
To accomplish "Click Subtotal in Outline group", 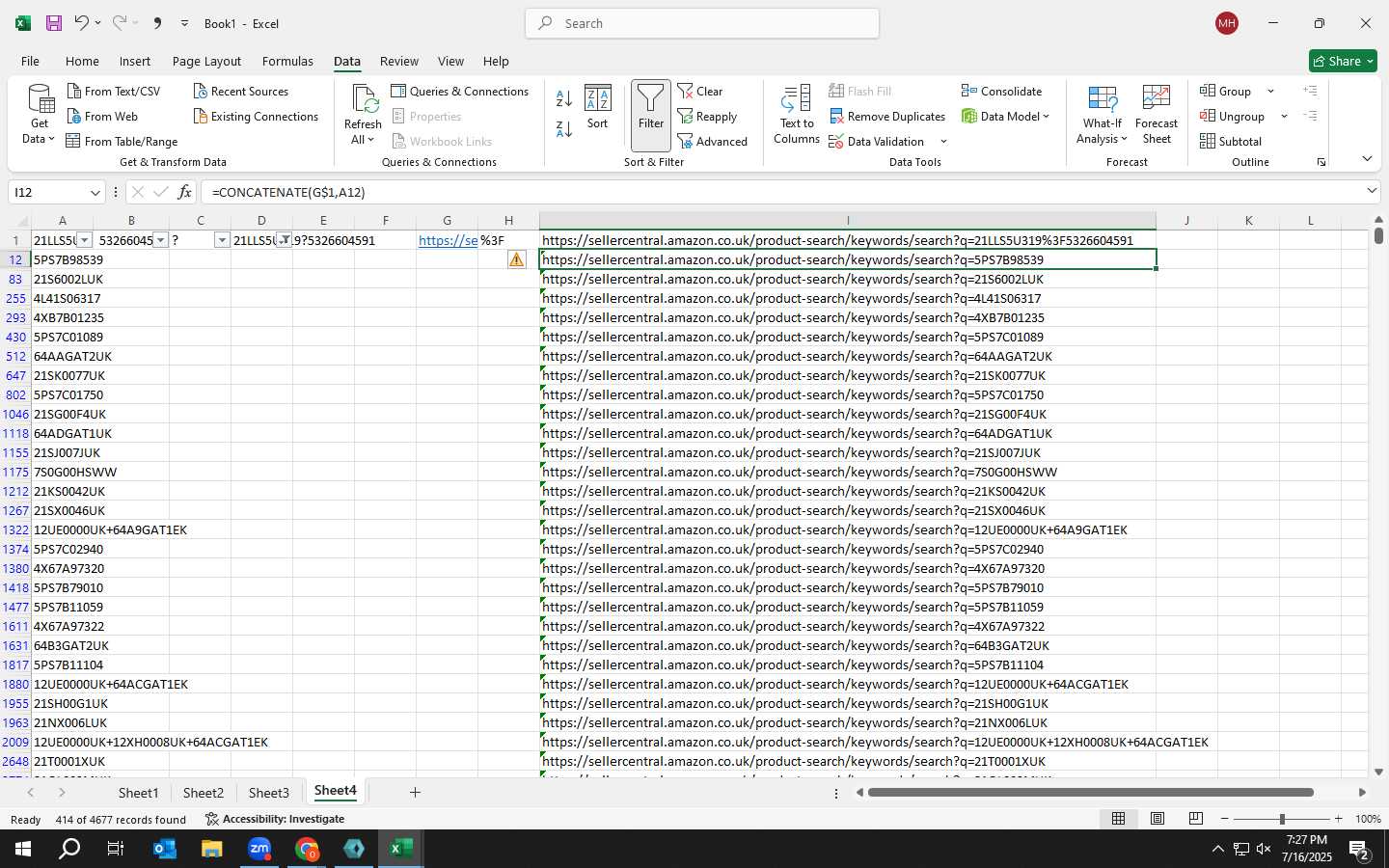I will 1231,141.
